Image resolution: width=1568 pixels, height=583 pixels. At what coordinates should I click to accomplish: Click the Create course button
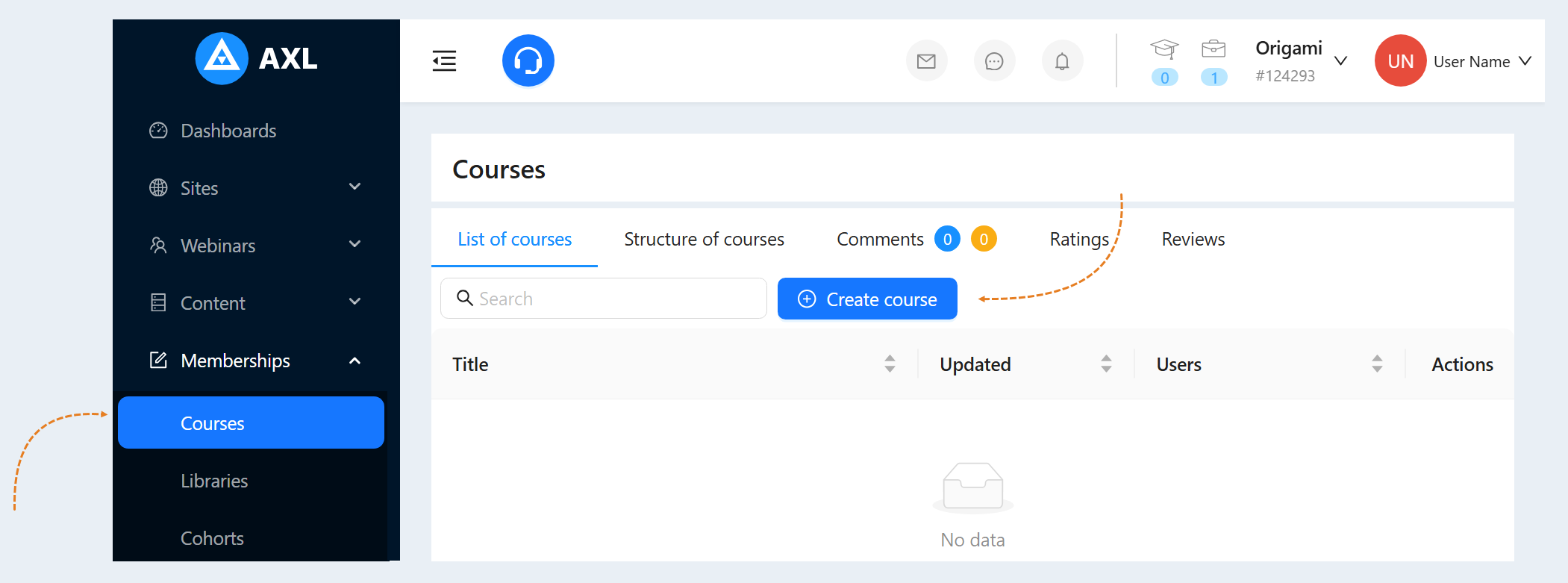[x=867, y=299]
